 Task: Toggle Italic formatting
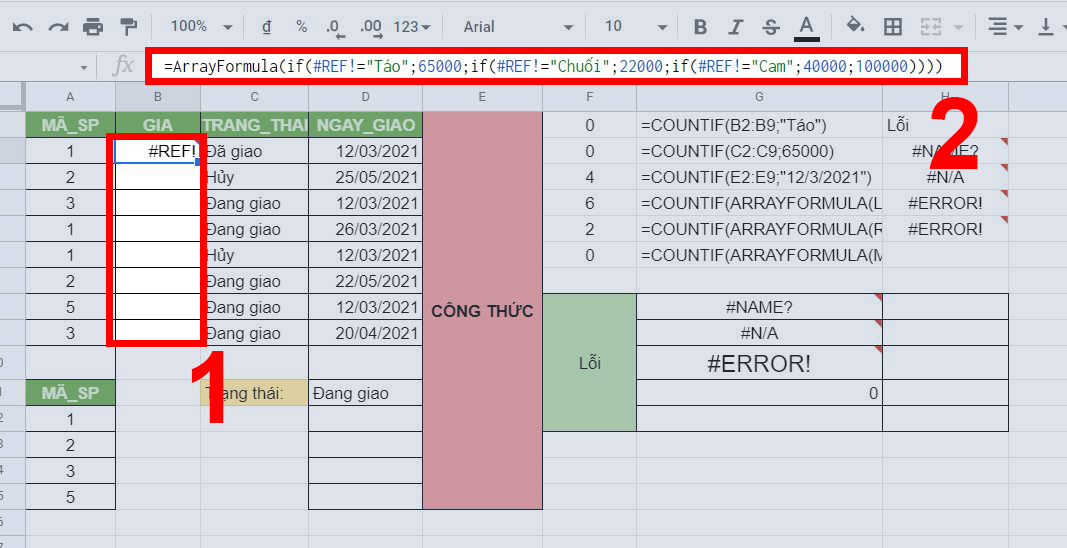click(x=735, y=27)
